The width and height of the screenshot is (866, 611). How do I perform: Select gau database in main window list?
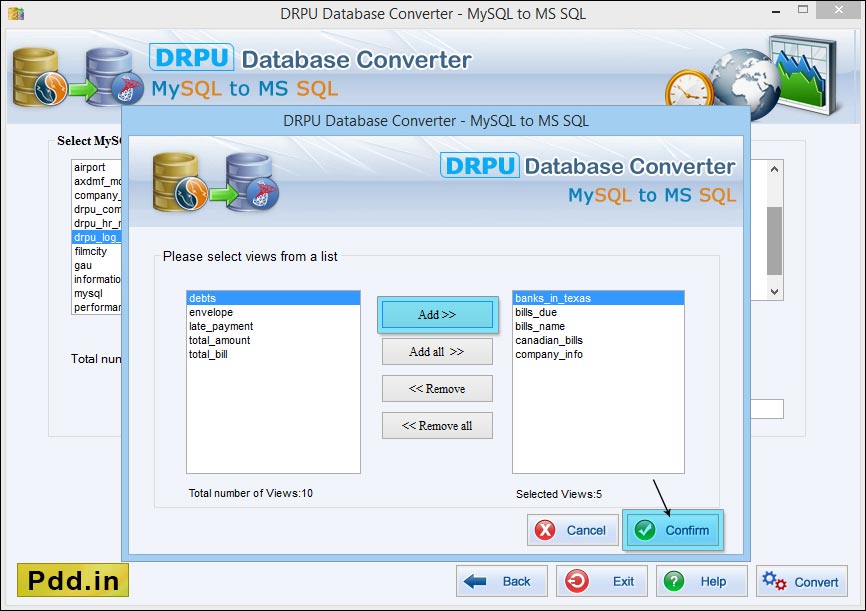pyautogui.click(x=97, y=265)
